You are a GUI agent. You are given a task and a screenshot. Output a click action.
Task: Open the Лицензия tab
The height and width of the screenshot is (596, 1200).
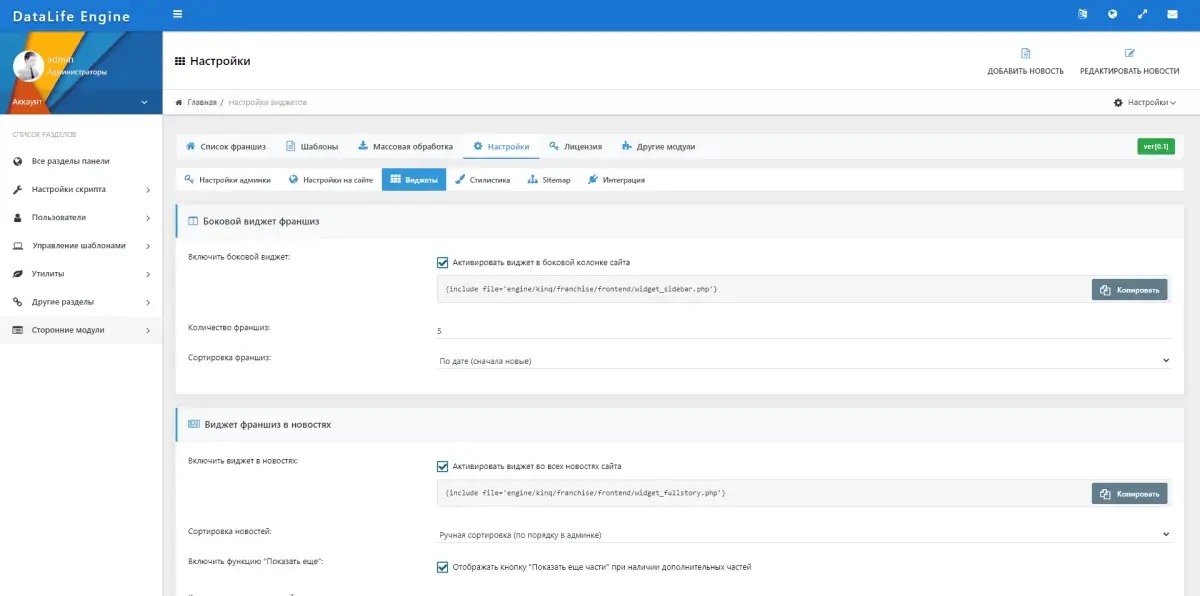pyautogui.click(x=576, y=146)
